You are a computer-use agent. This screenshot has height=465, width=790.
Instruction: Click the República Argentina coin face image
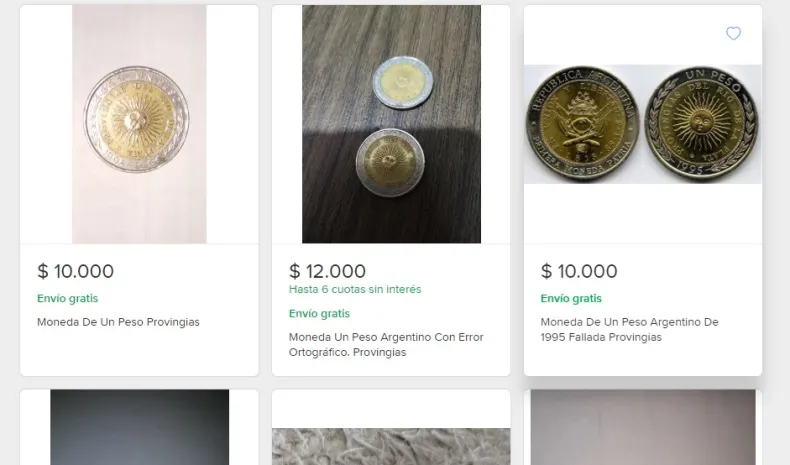click(x=583, y=123)
